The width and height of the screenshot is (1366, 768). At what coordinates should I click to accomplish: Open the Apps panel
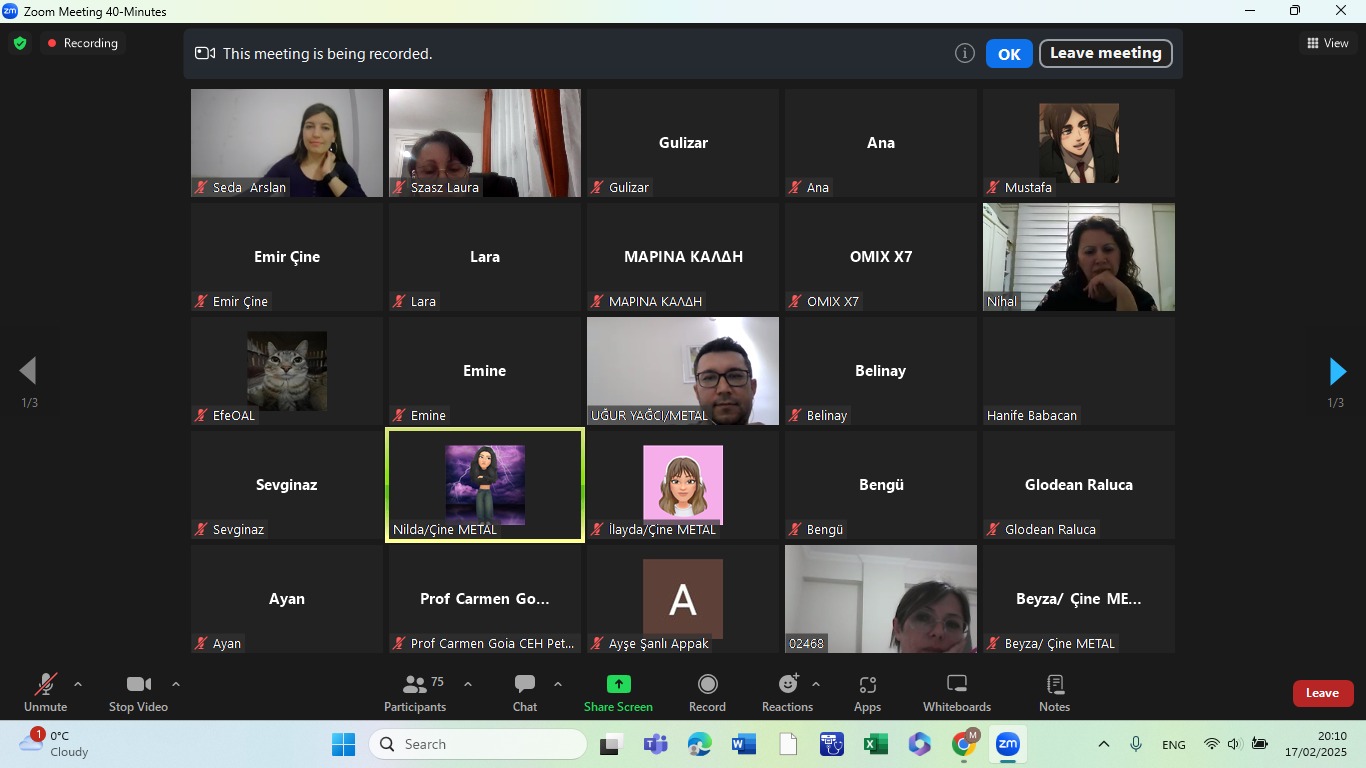(x=867, y=693)
